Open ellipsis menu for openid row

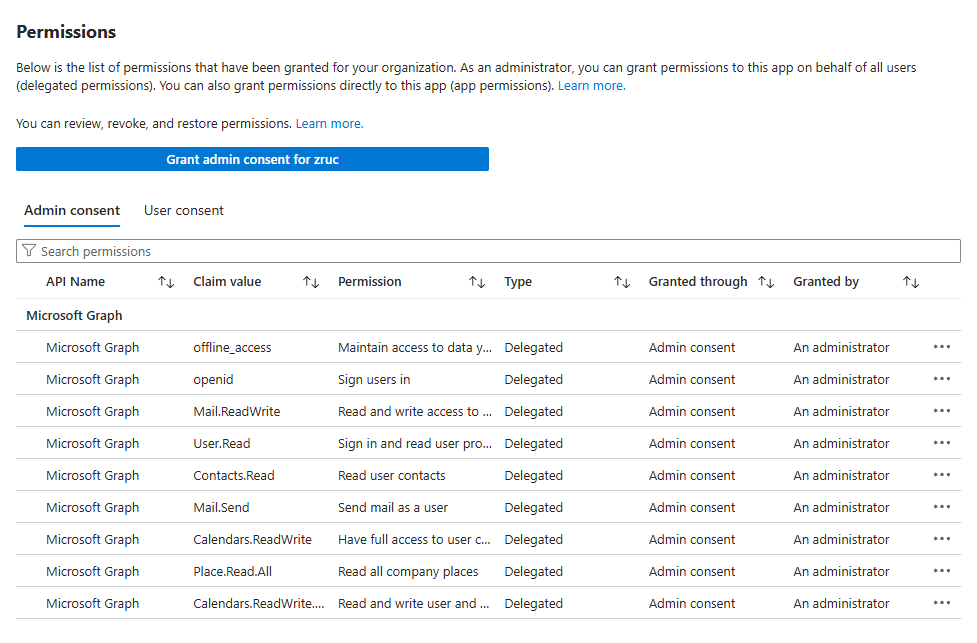click(x=941, y=379)
